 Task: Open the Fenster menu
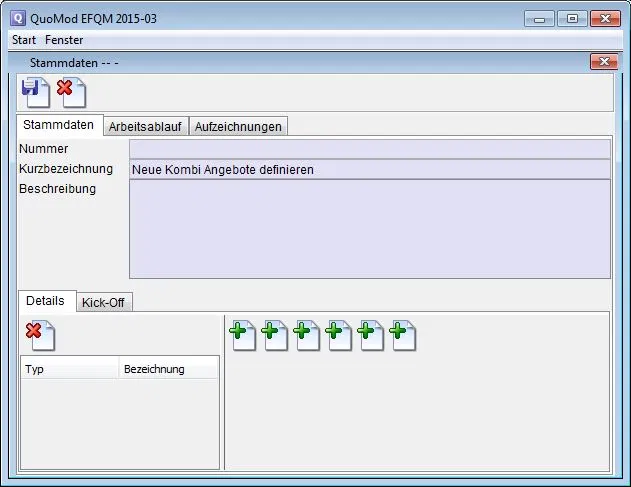coord(64,40)
